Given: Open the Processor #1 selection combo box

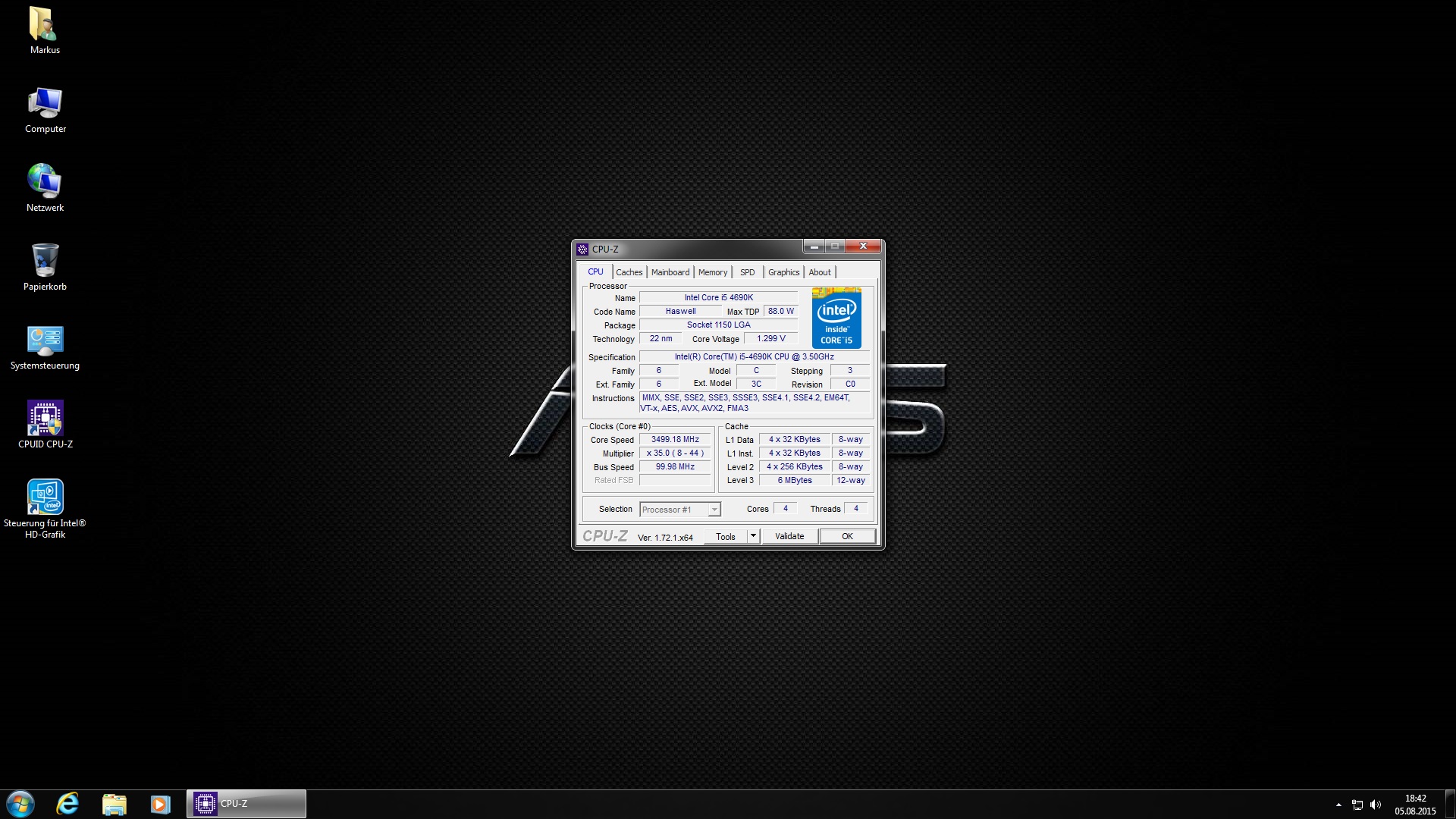Looking at the screenshot, I should point(679,510).
